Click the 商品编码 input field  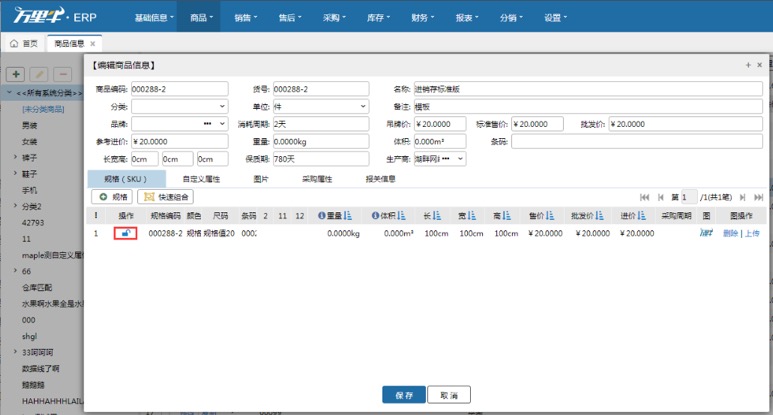(179, 89)
